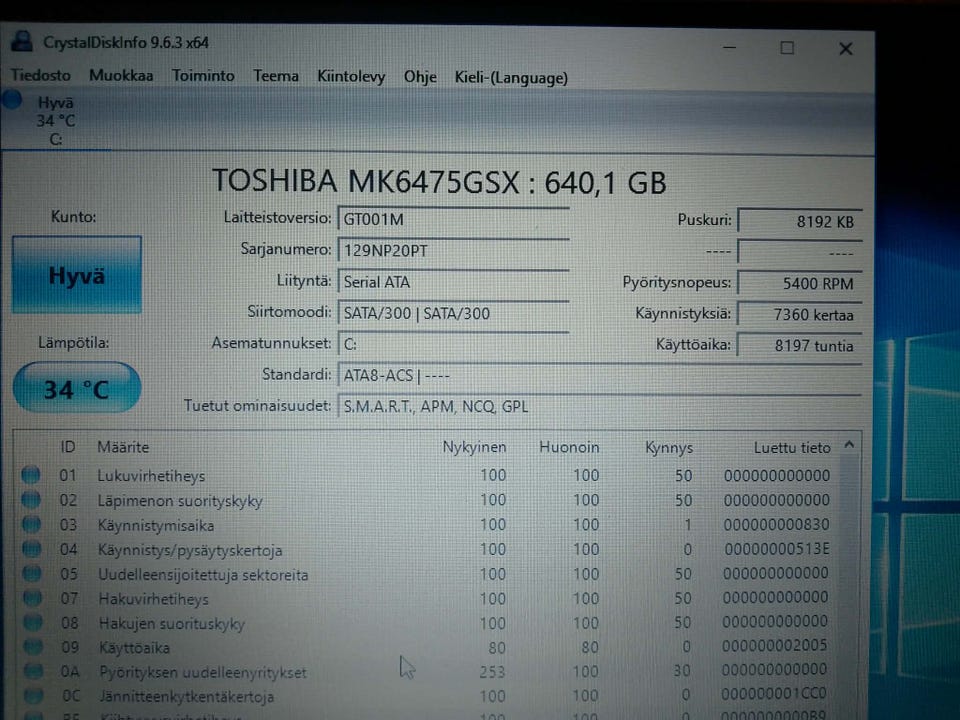Click the Pyöritysnopeus value 5400 RPM
Viewport: 960px width, 720px height.
[800, 283]
